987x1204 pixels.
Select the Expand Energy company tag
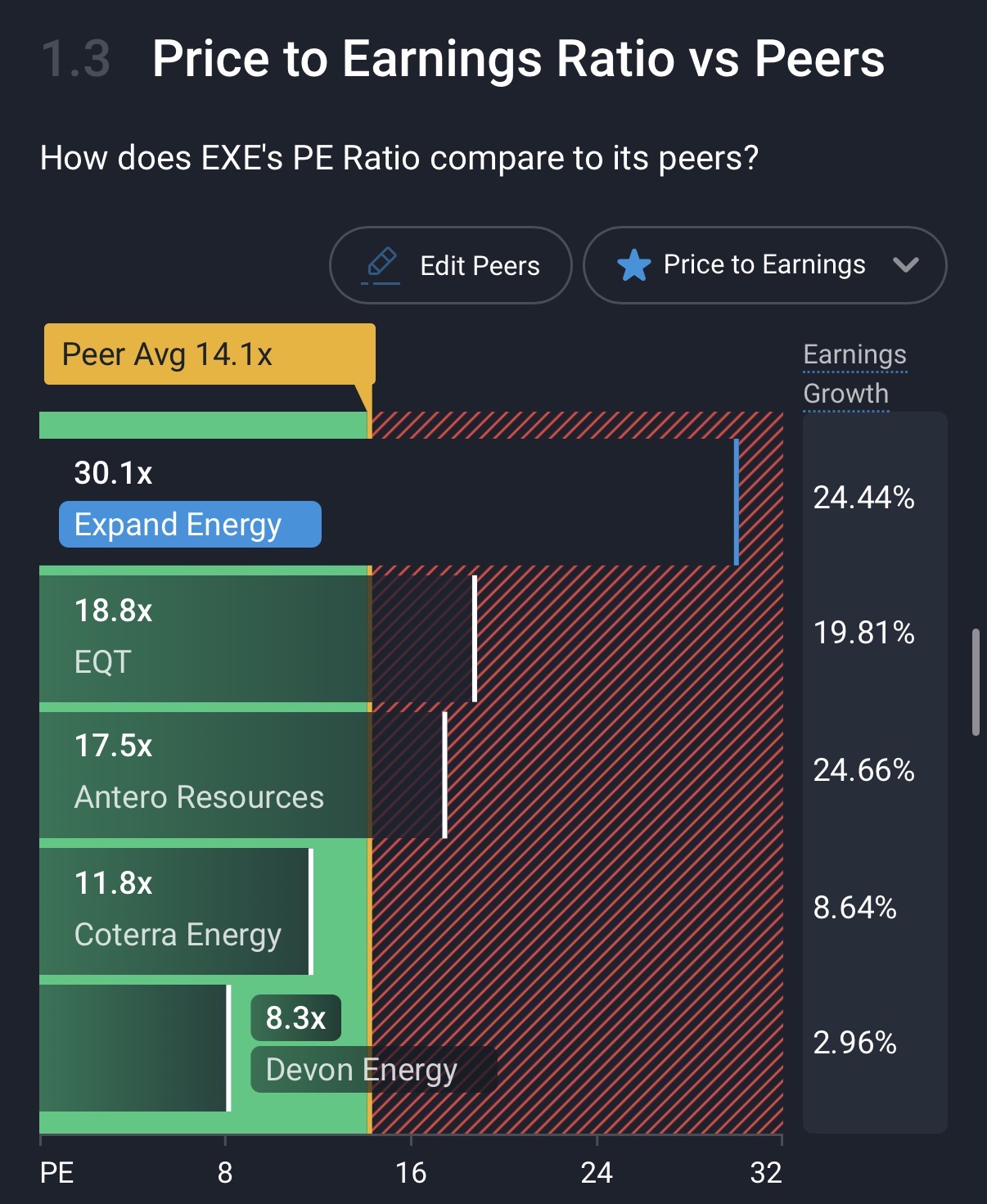[190, 525]
